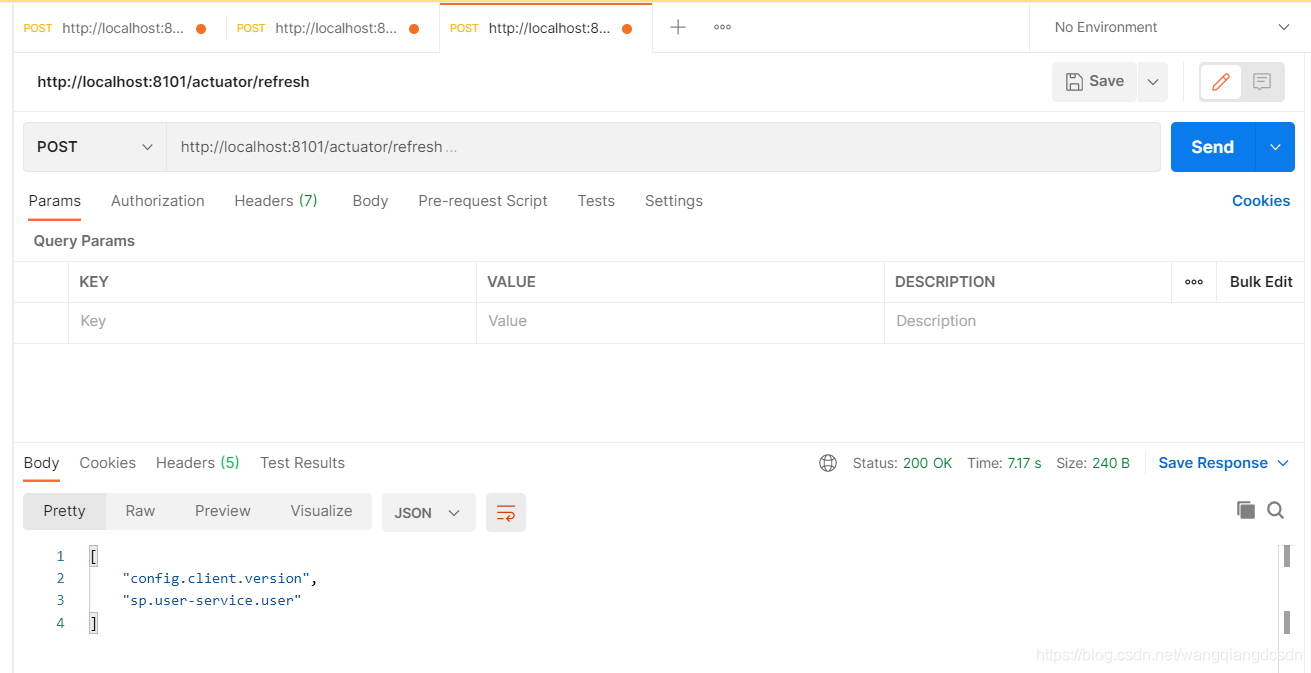Open tab options three-dots menu

pos(722,27)
